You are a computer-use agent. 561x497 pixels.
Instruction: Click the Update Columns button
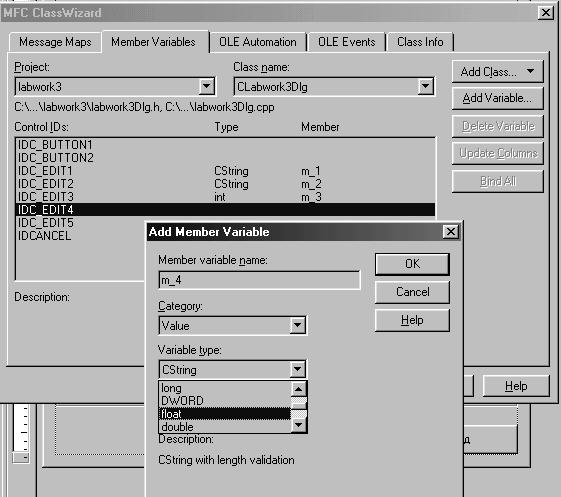[x=498, y=153]
